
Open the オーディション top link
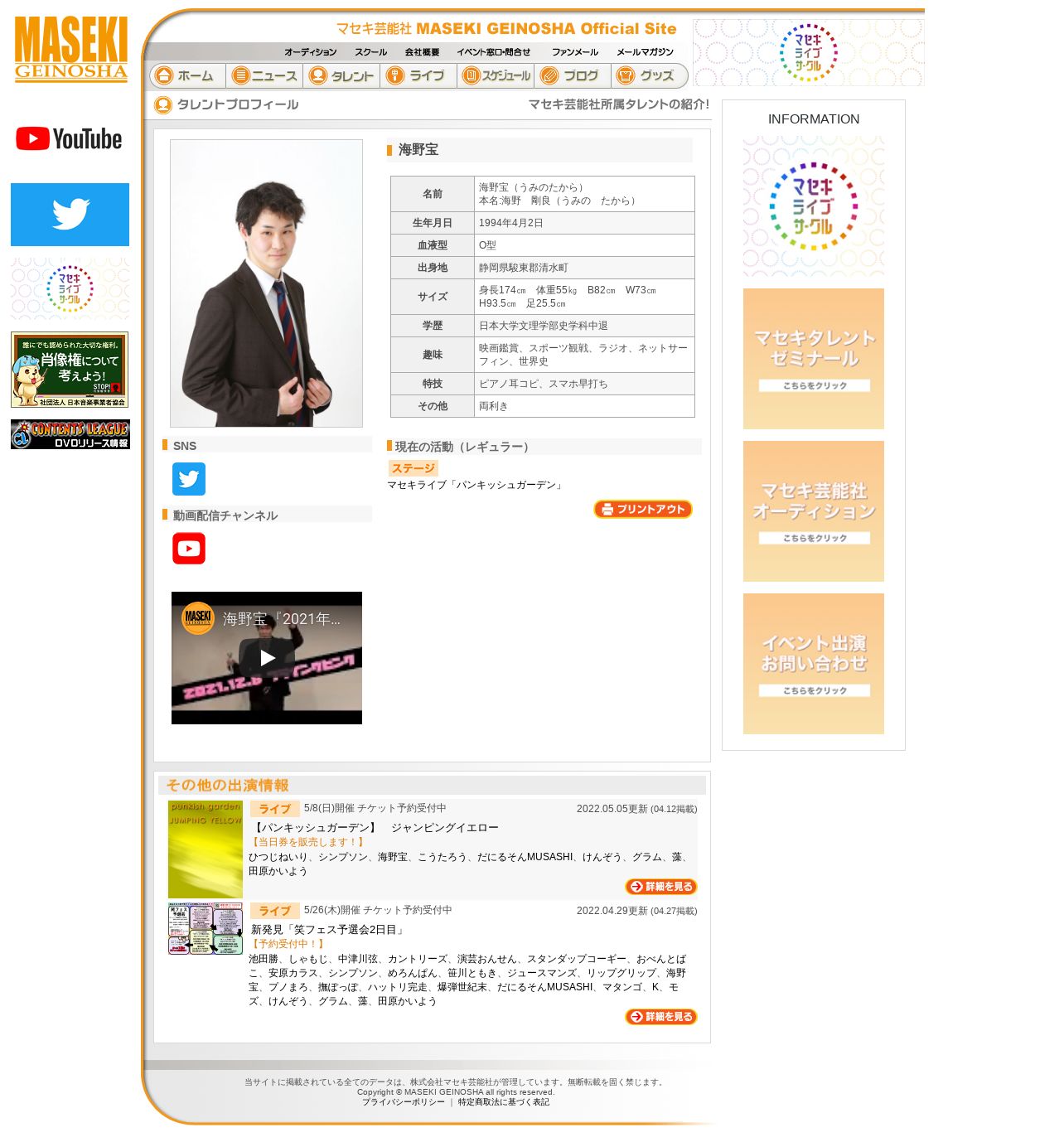coord(311,52)
